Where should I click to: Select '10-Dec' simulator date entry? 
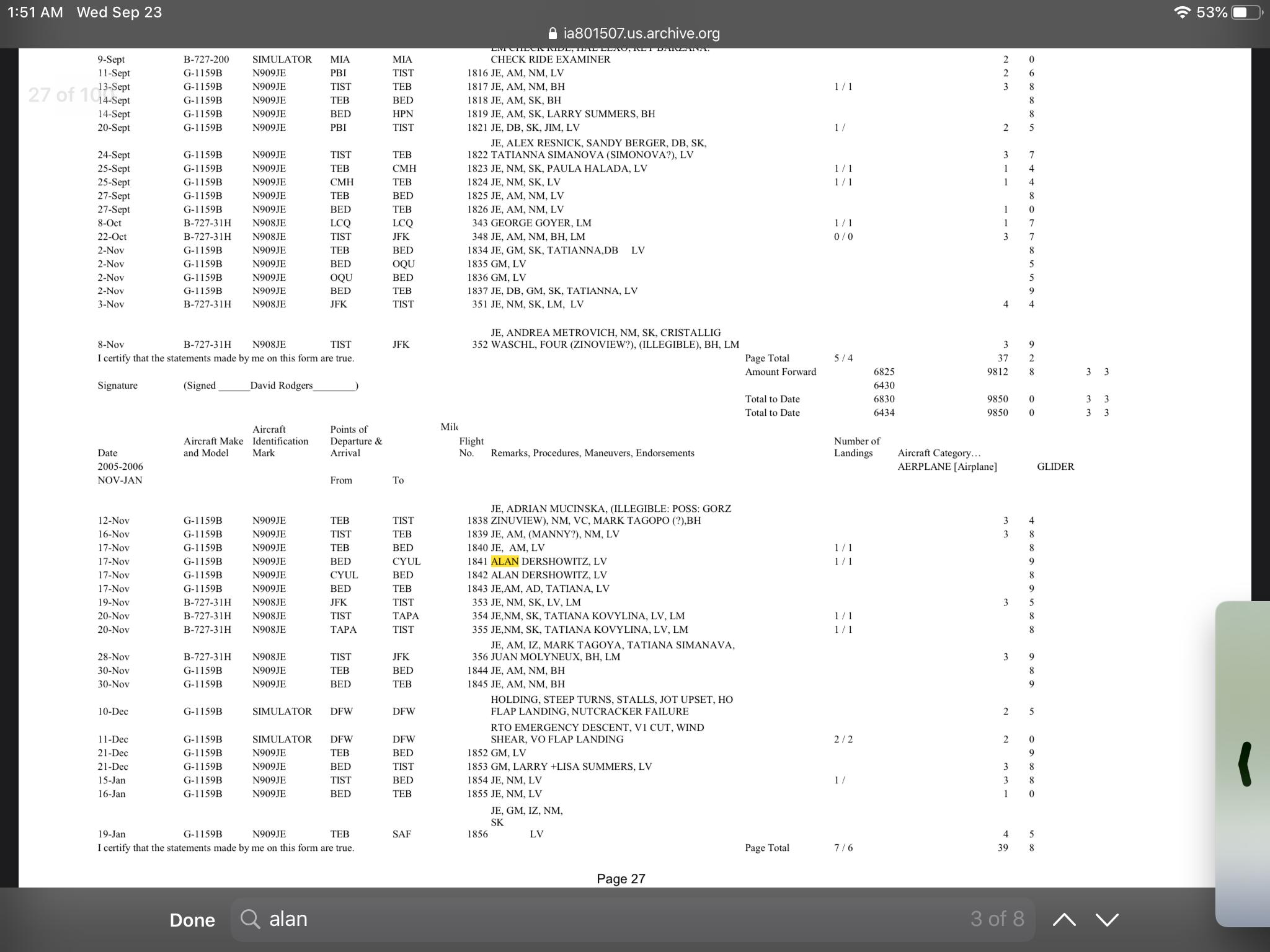(113, 712)
